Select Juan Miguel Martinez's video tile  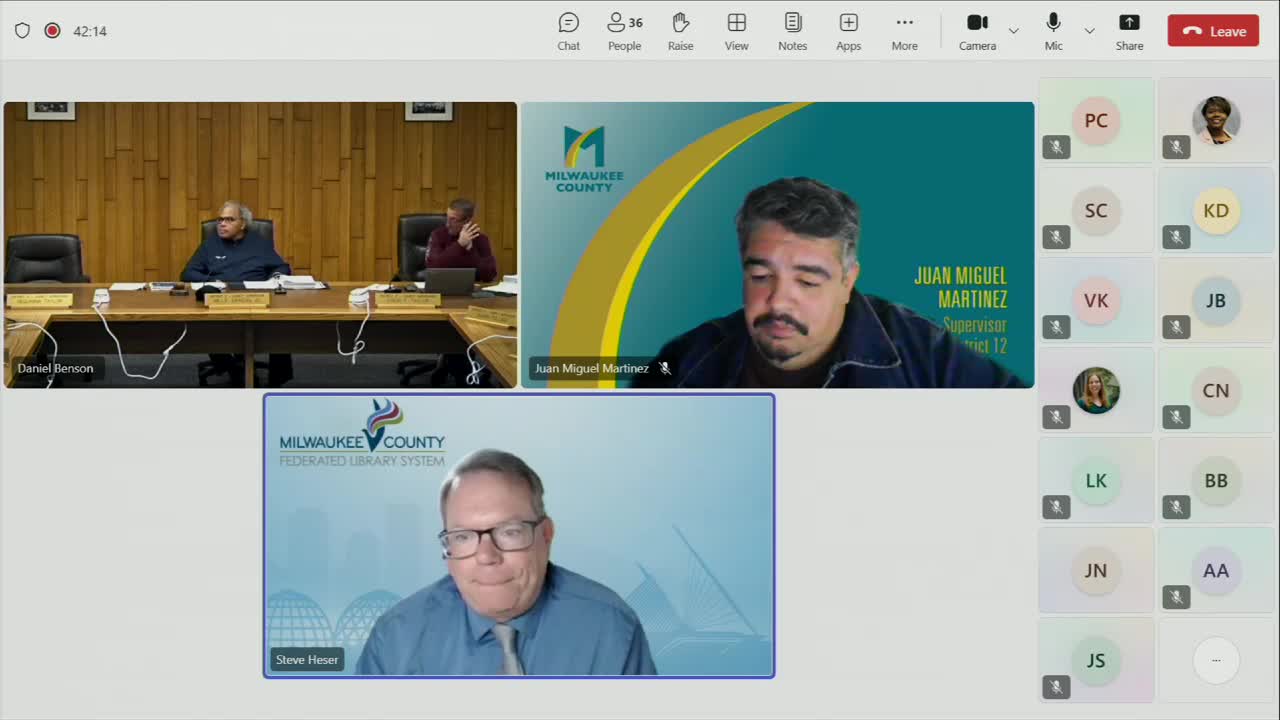tap(778, 245)
